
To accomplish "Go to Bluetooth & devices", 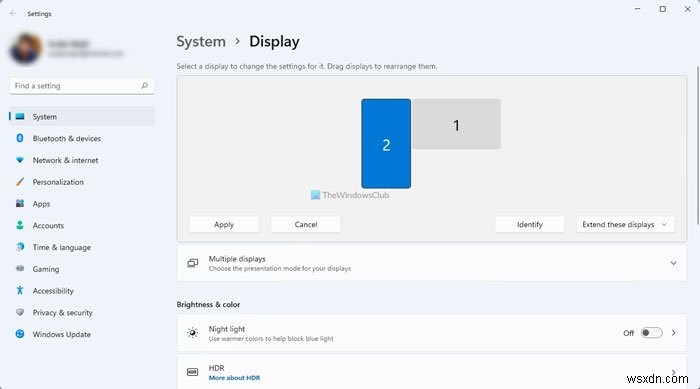I will (82, 138).
